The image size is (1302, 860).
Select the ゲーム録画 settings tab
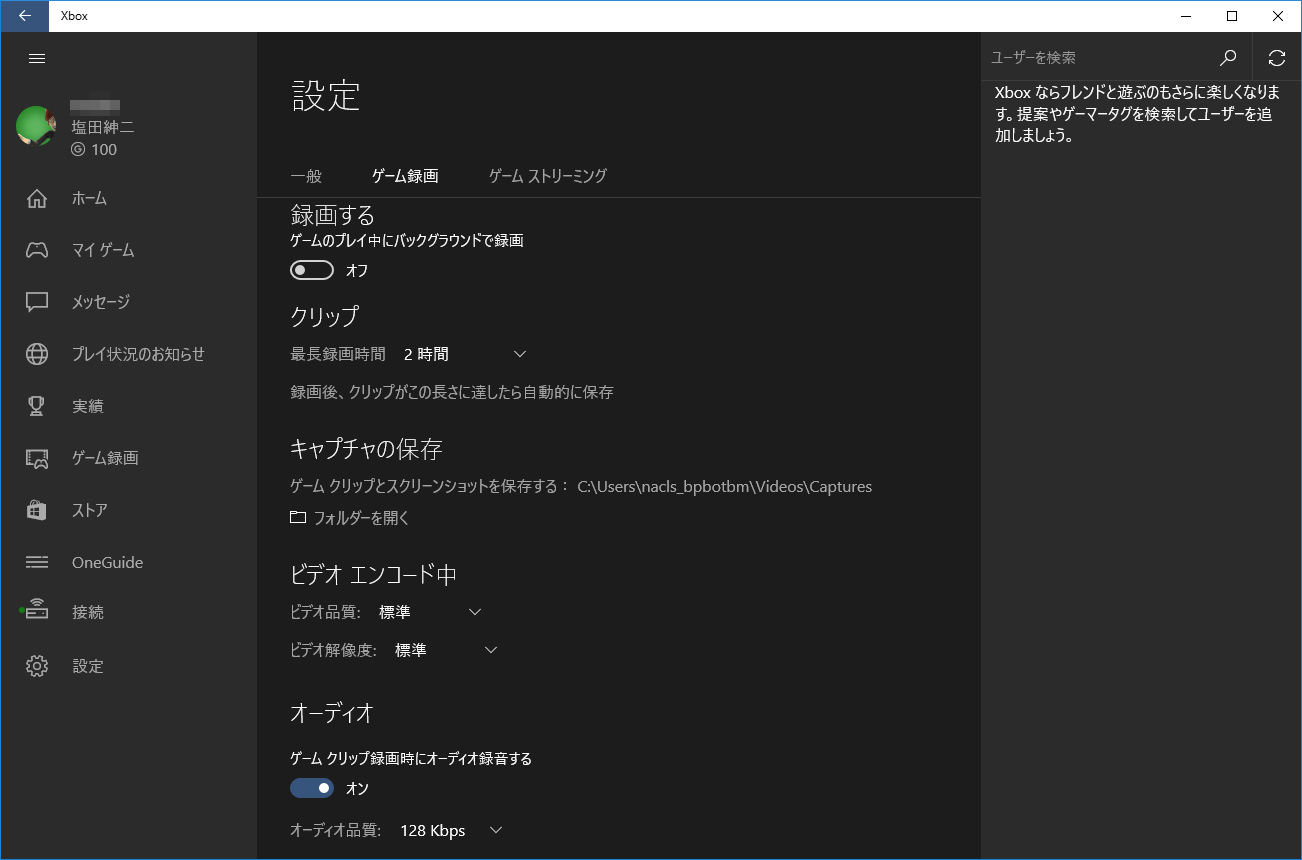coord(405,176)
